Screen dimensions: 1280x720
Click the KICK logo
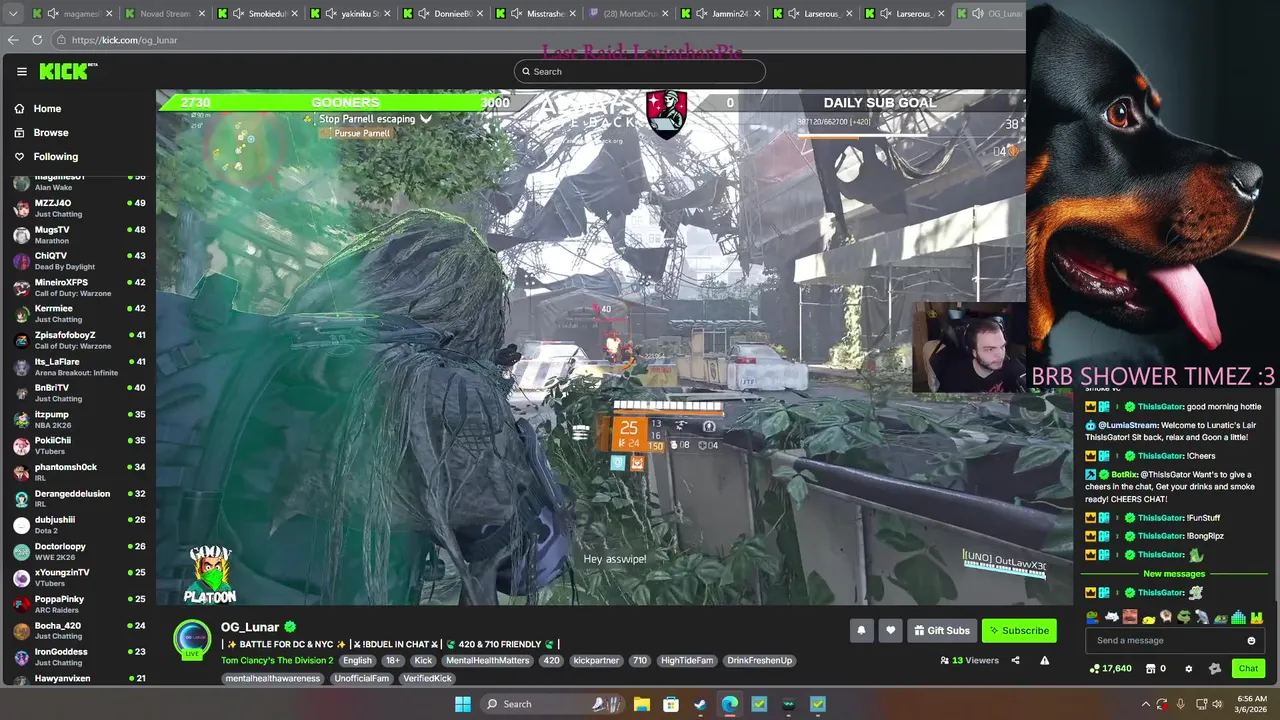click(x=67, y=71)
